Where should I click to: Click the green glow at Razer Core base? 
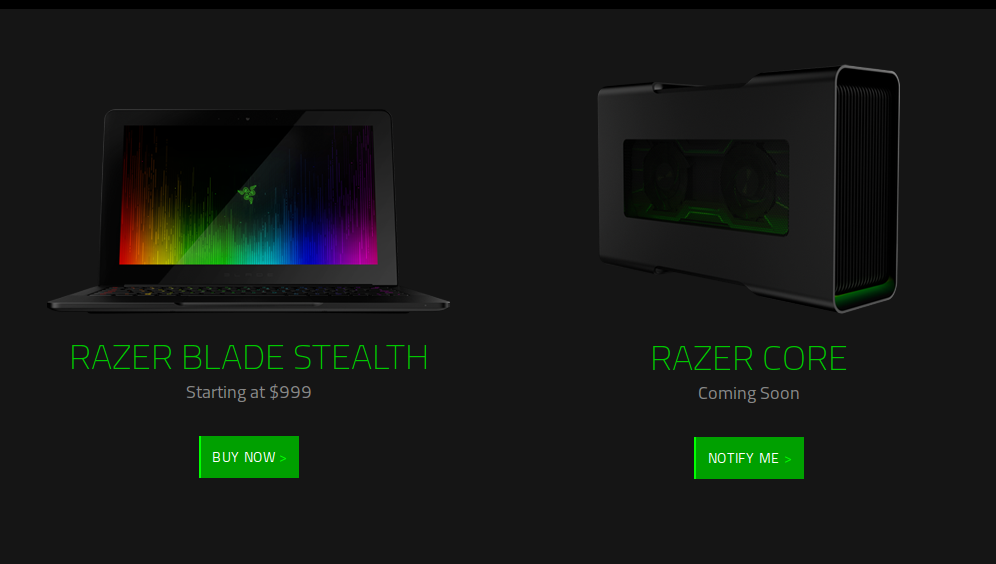(865, 294)
